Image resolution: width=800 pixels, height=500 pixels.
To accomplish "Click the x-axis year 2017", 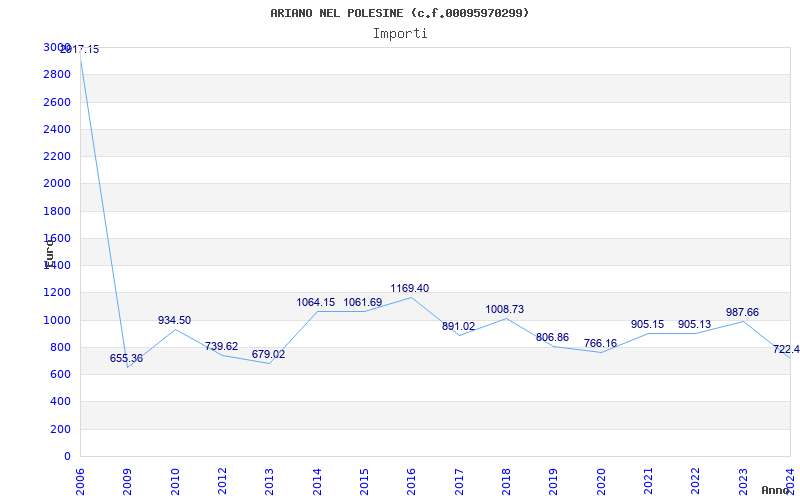I will pos(459,481).
